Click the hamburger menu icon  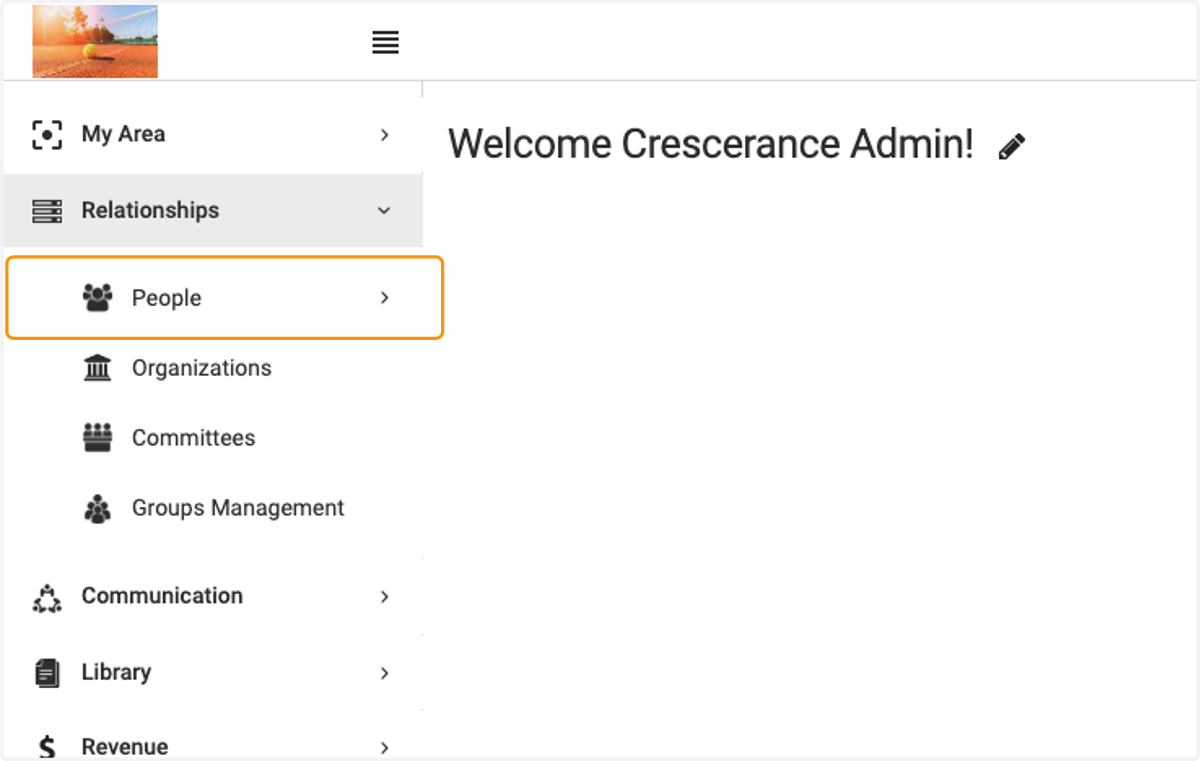pos(385,43)
